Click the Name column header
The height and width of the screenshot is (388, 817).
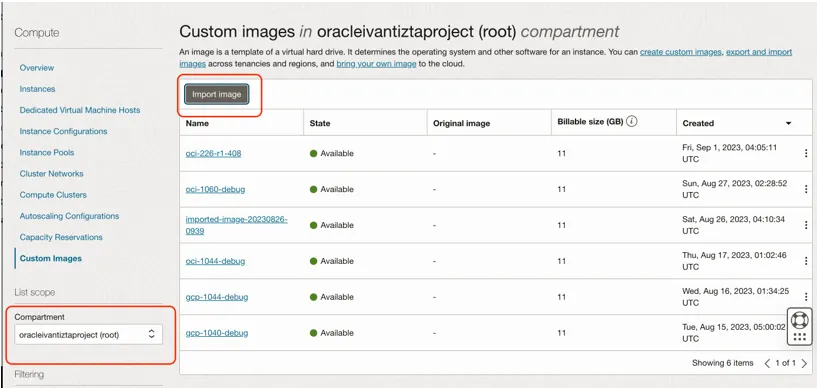coord(197,123)
